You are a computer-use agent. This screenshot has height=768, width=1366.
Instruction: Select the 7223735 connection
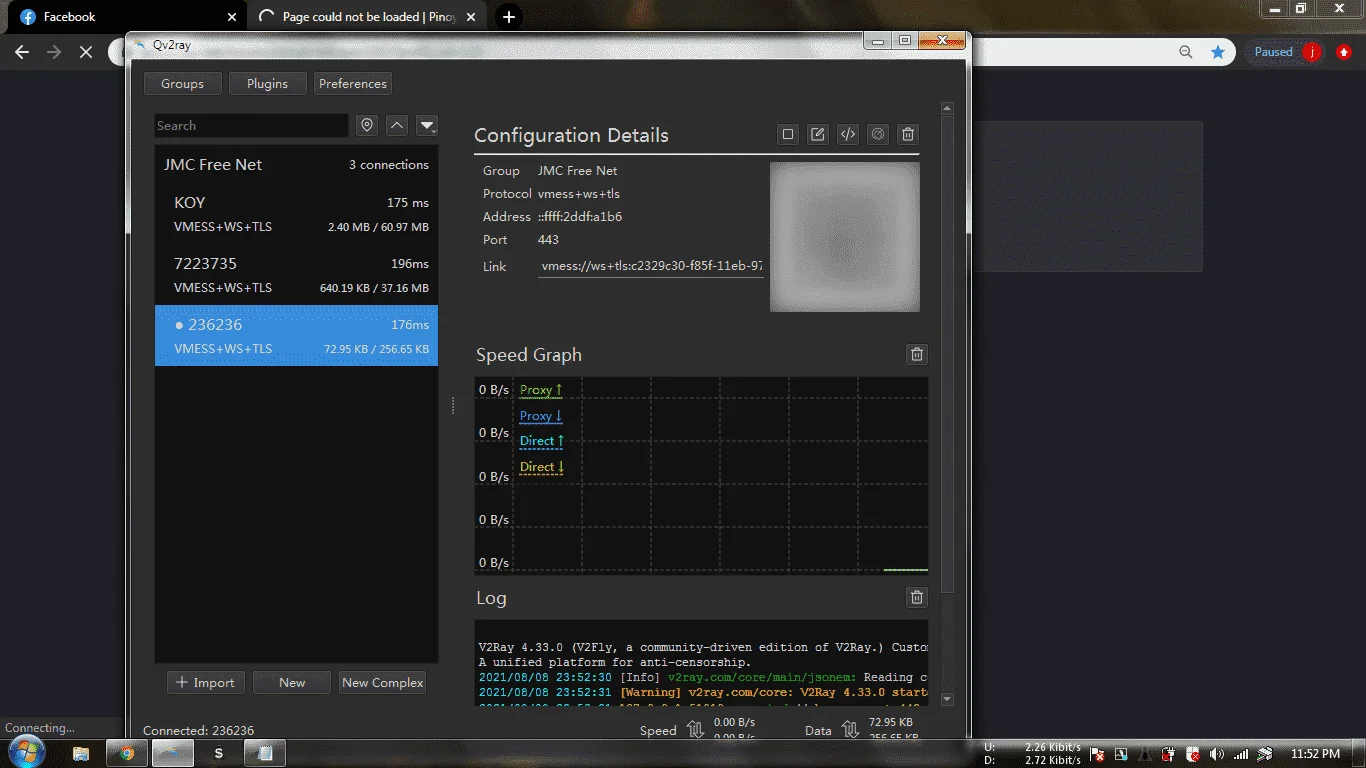(296, 275)
